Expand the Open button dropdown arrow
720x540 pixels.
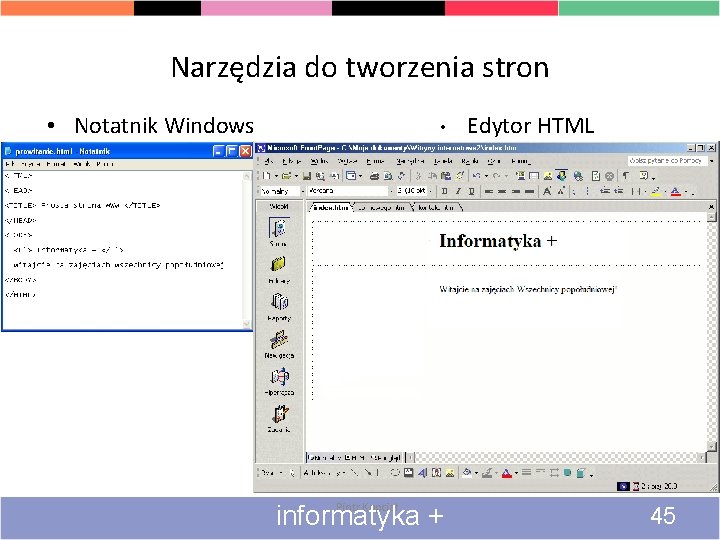pos(296,176)
